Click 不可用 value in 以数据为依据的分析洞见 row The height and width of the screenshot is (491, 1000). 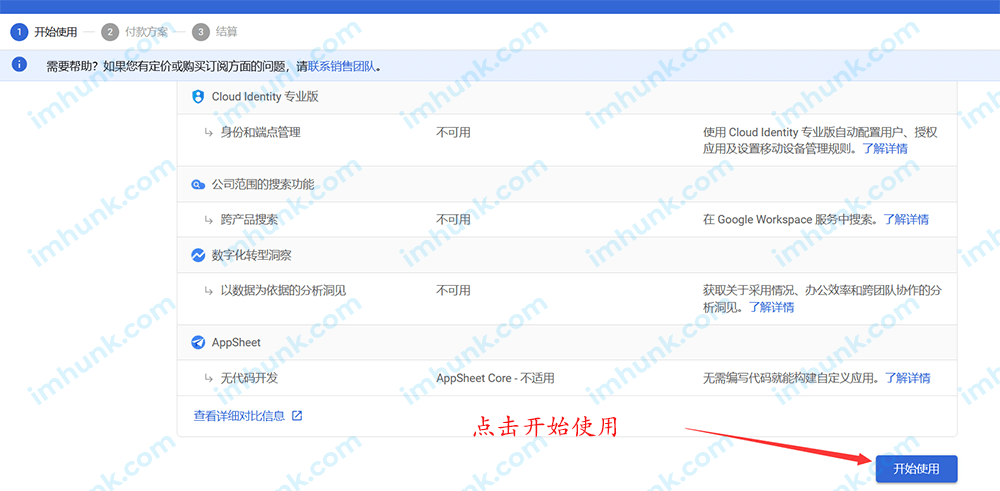click(x=453, y=290)
